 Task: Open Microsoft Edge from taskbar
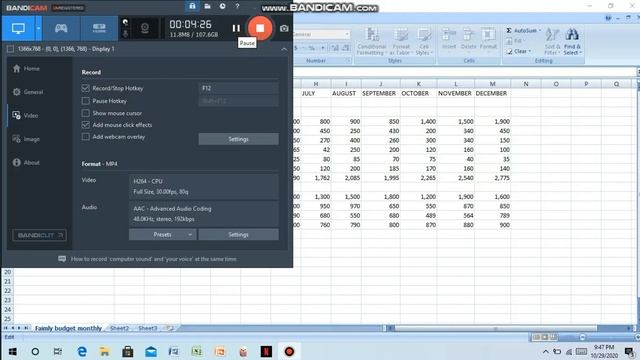tap(82, 351)
